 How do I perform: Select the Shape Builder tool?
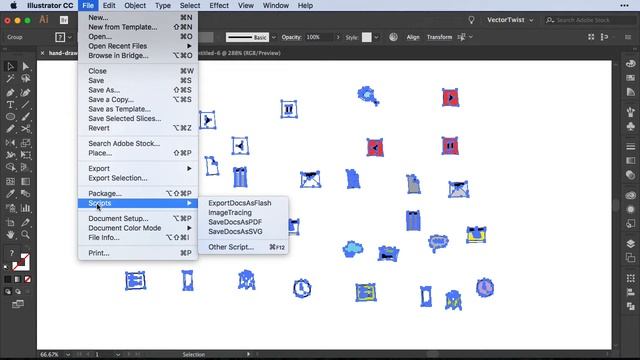tap(10, 167)
